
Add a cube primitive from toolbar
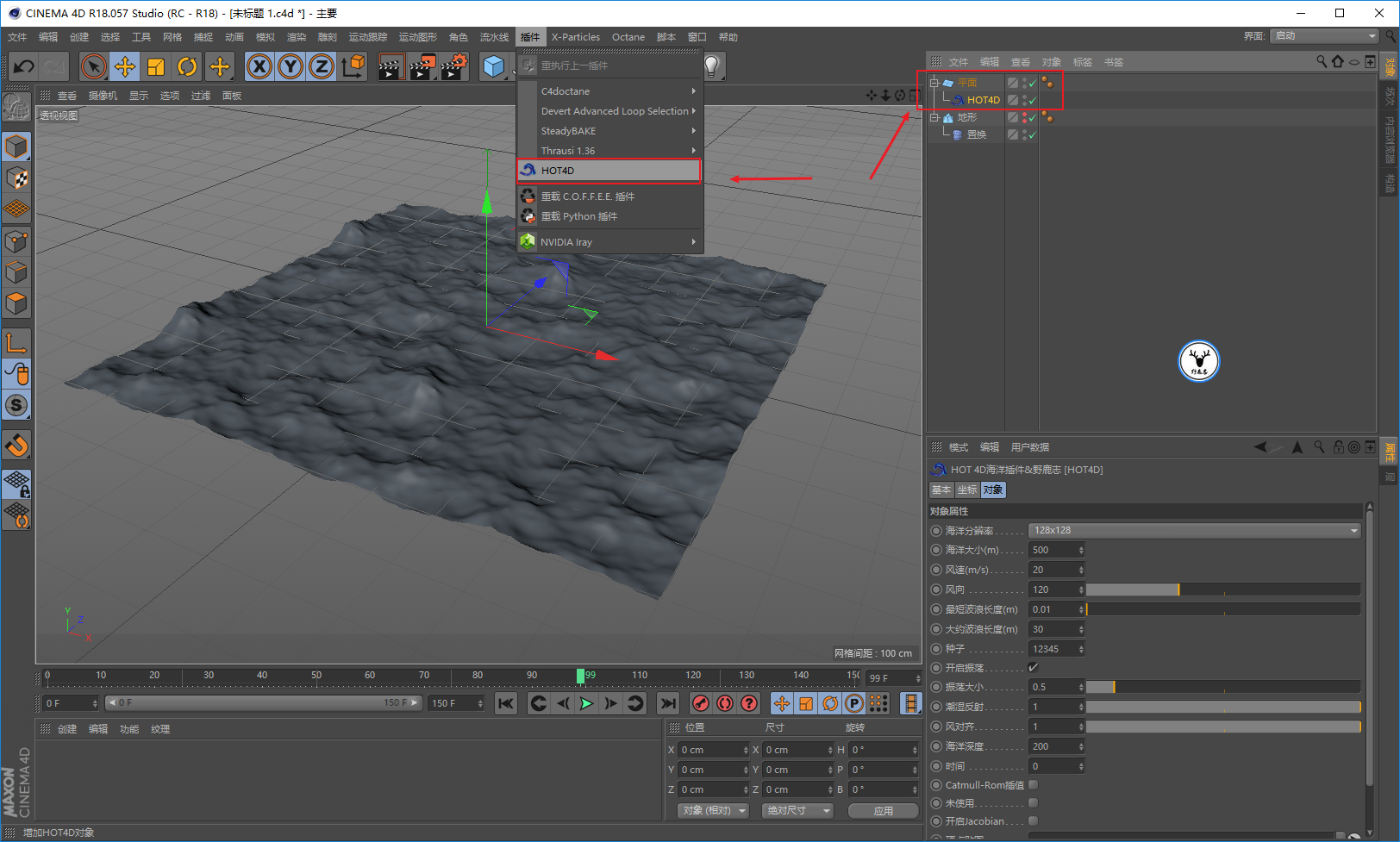point(494,66)
